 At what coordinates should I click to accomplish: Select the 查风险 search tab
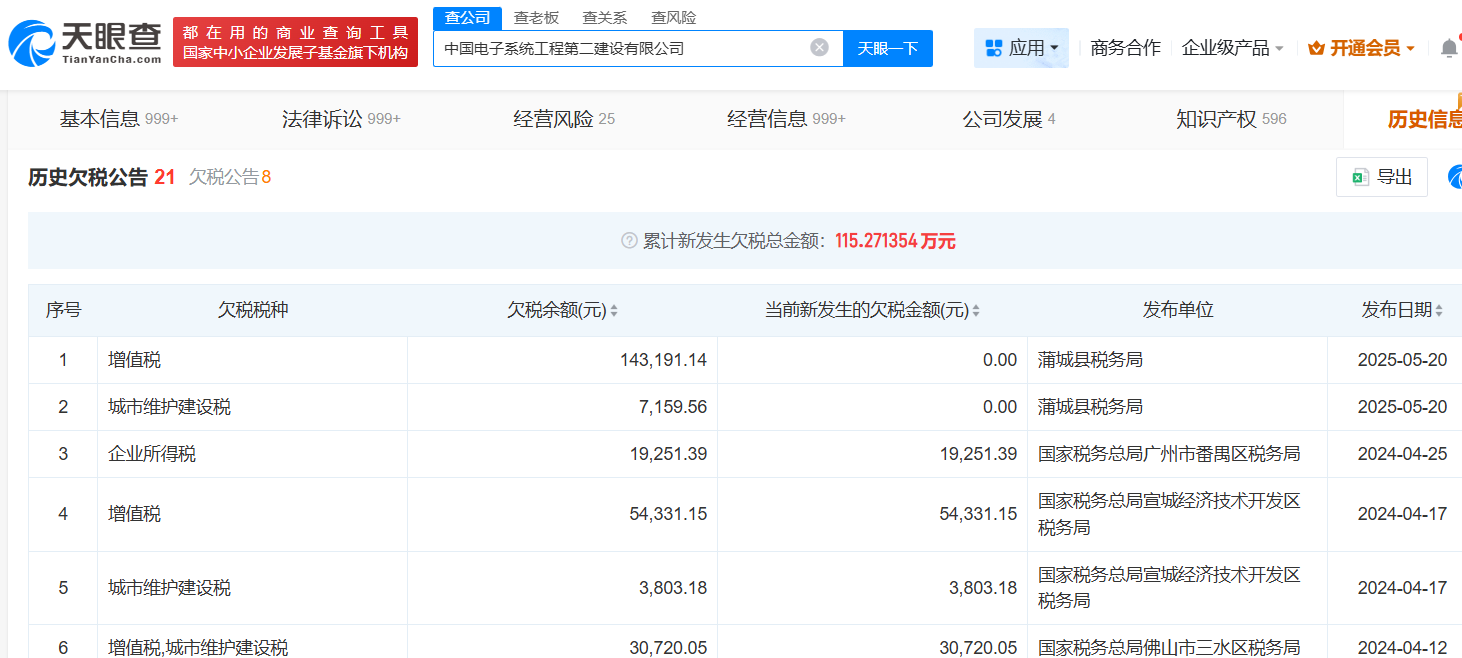(673, 17)
